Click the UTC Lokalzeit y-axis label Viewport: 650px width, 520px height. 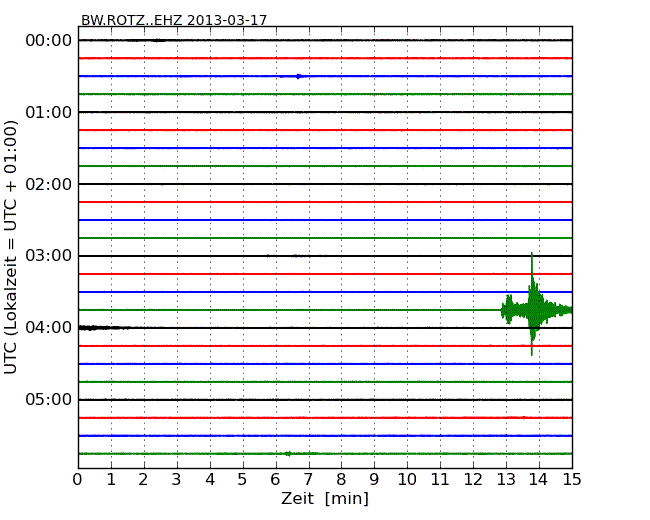[x=11, y=247]
